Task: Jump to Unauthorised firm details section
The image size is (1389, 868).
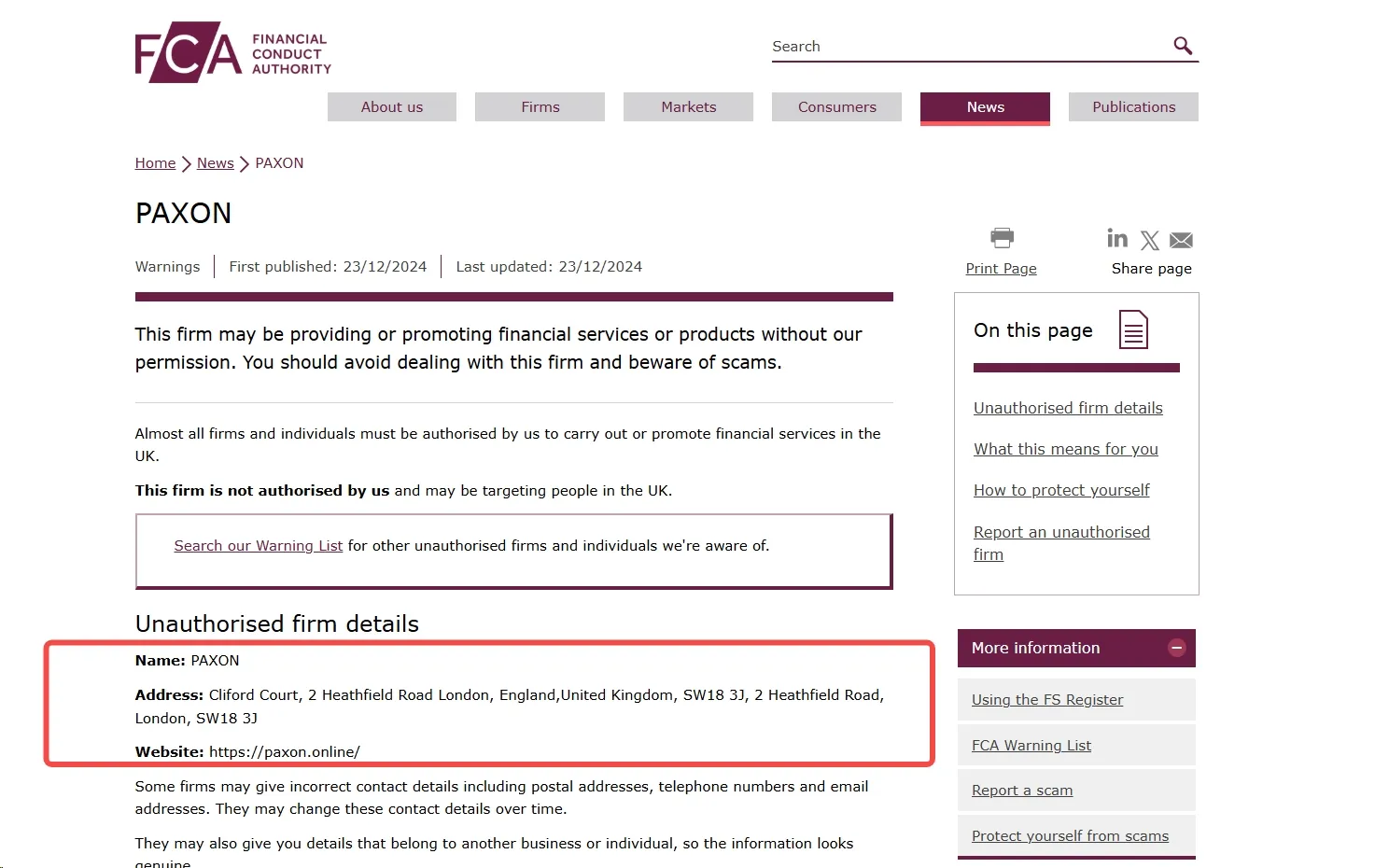Action: click(x=1068, y=408)
